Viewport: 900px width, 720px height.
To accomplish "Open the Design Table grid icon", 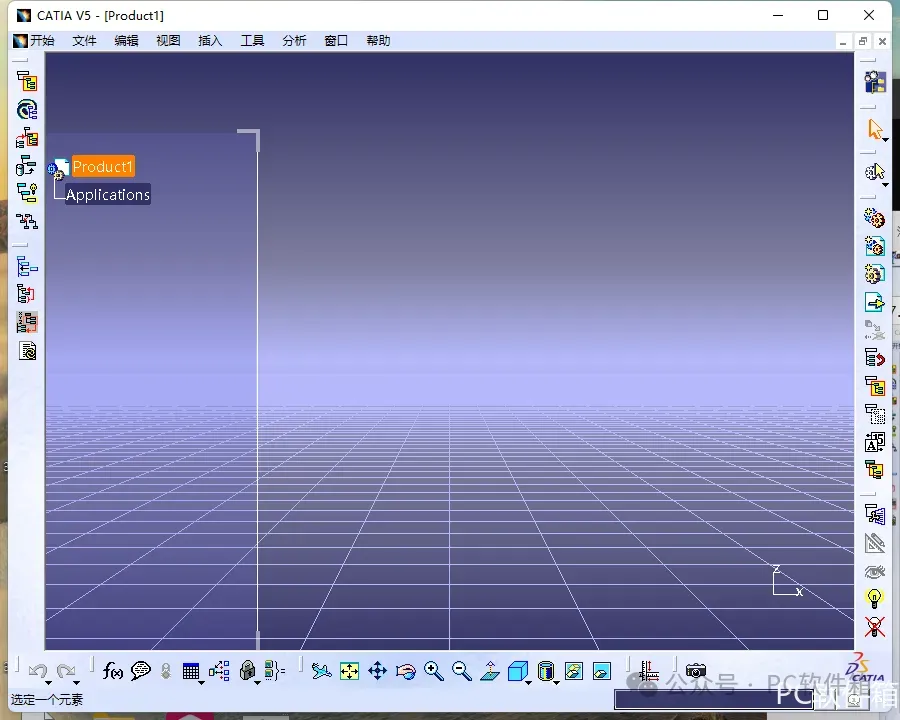I will point(191,671).
